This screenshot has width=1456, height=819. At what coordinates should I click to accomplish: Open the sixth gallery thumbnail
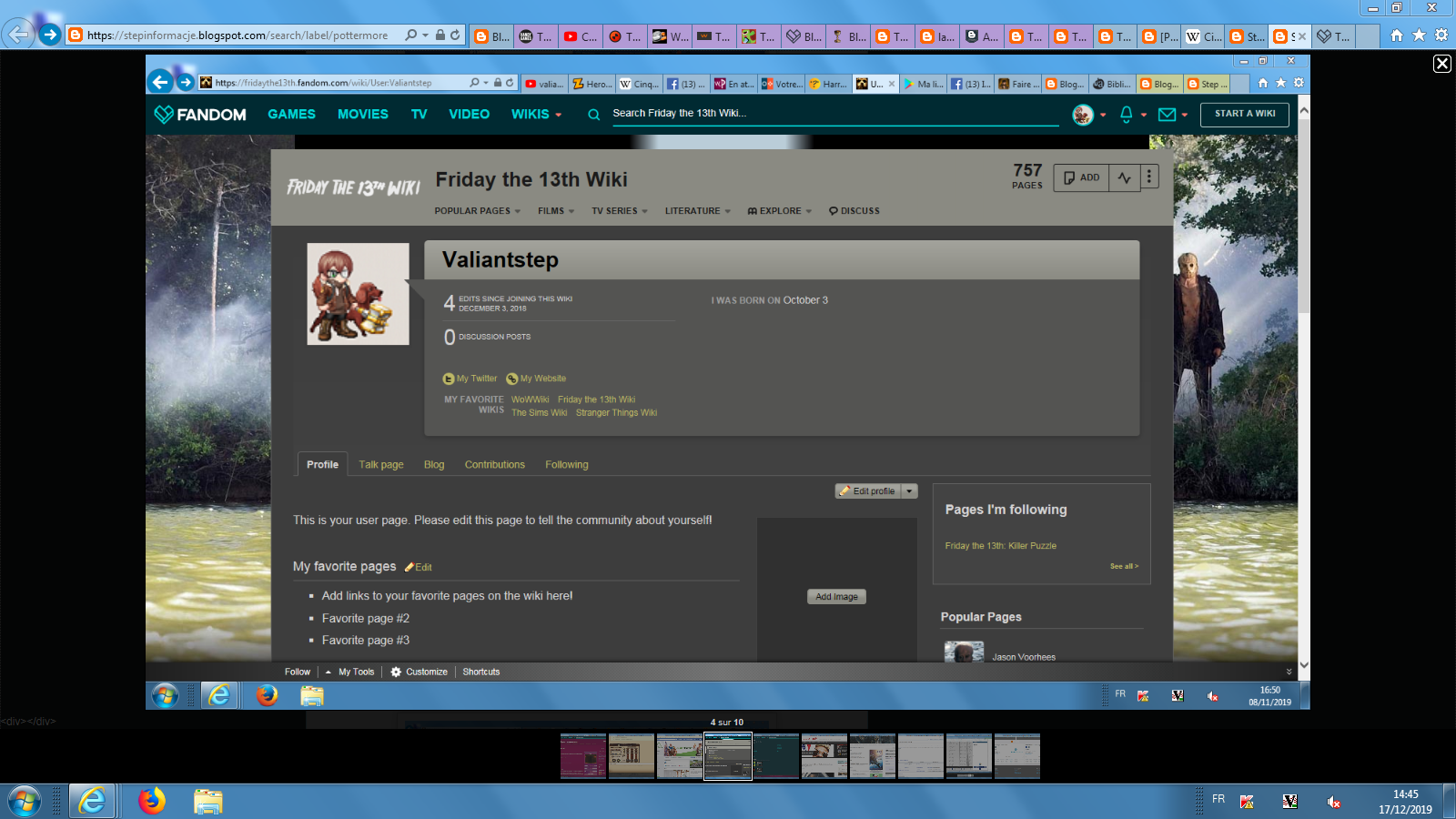[x=824, y=756]
